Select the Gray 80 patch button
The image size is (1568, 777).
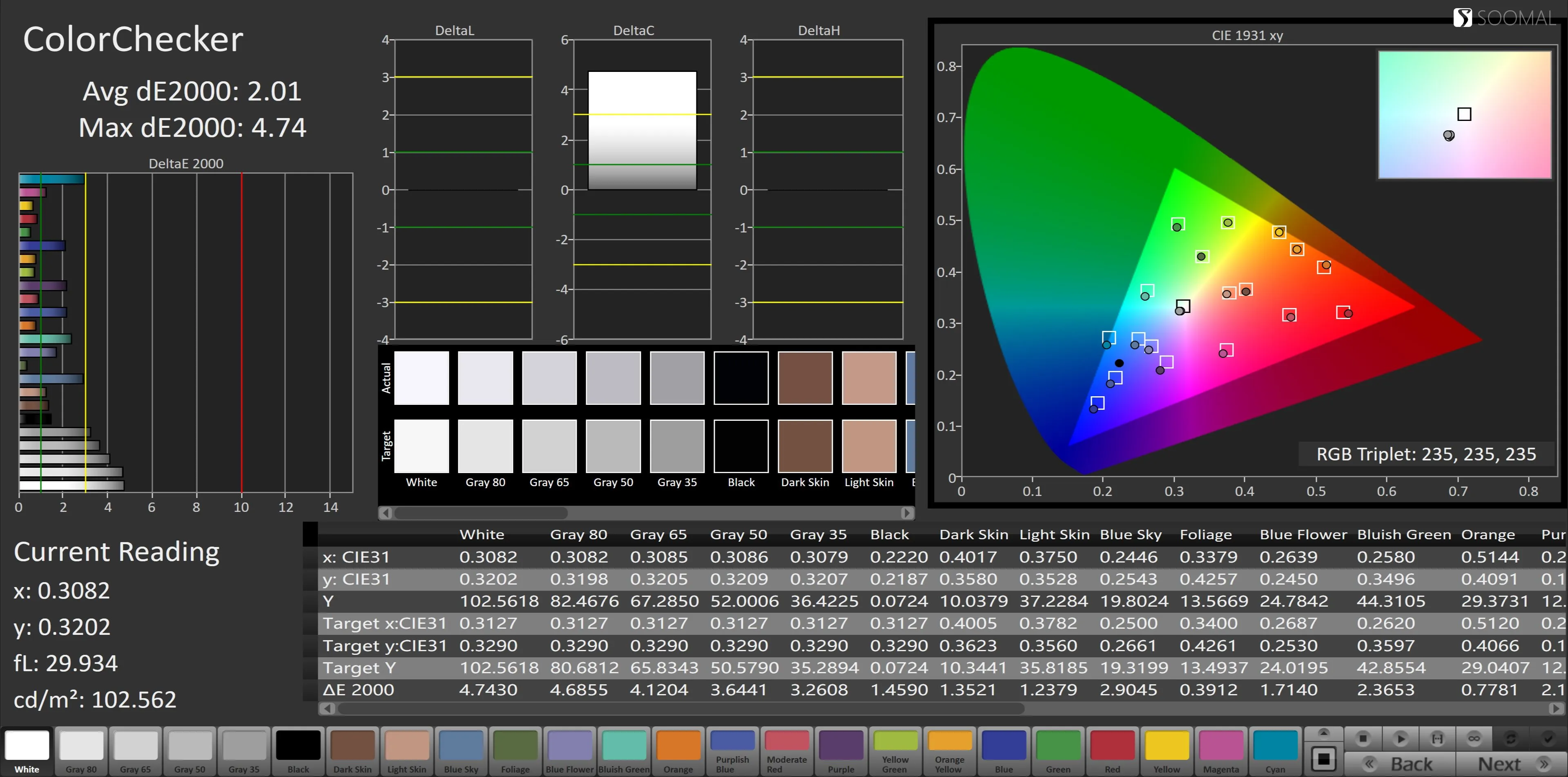point(81,751)
